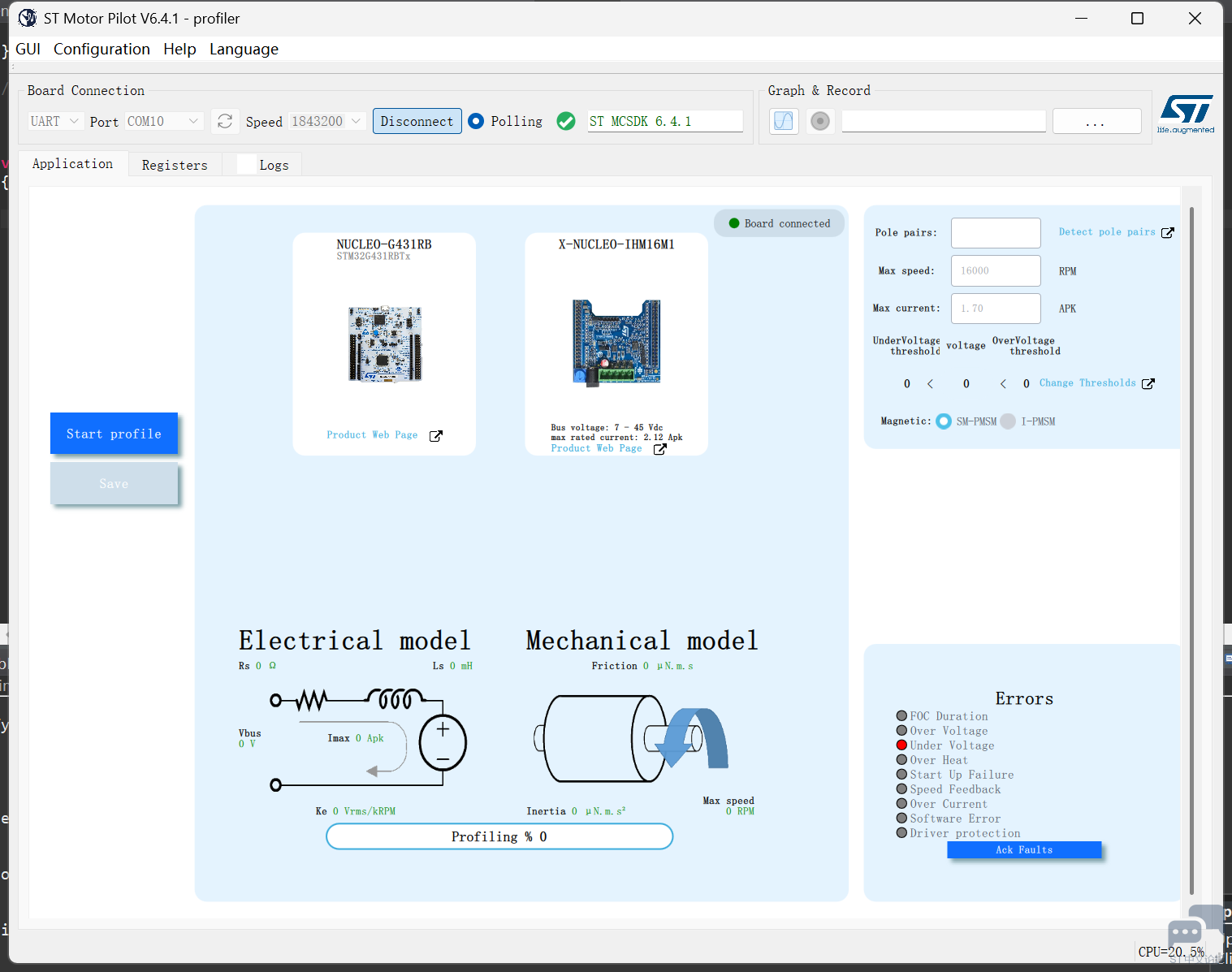Click the Over Current fault indicator
1232x972 pixels.
tap(901, 804)
